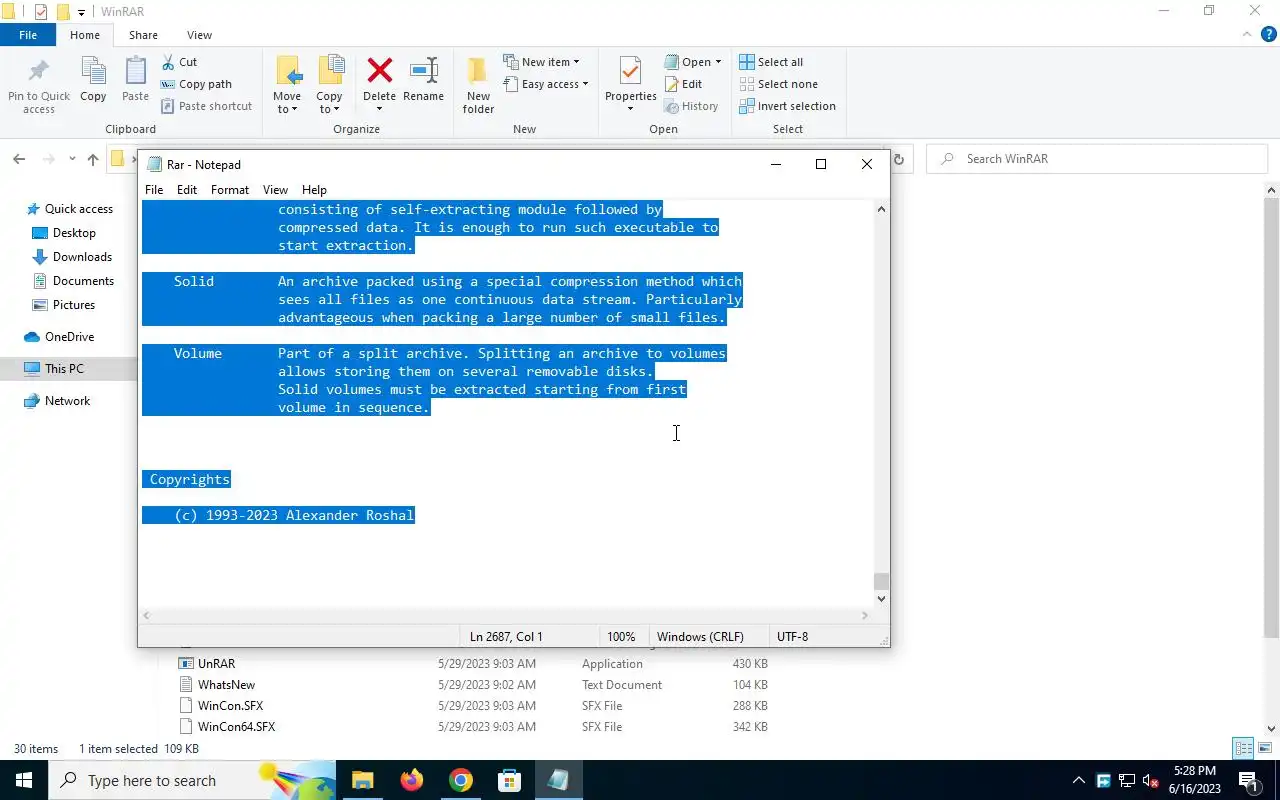The image size is (1280, 800).
Task: Select Network in navigation pane
Action: tap(57, 401)
